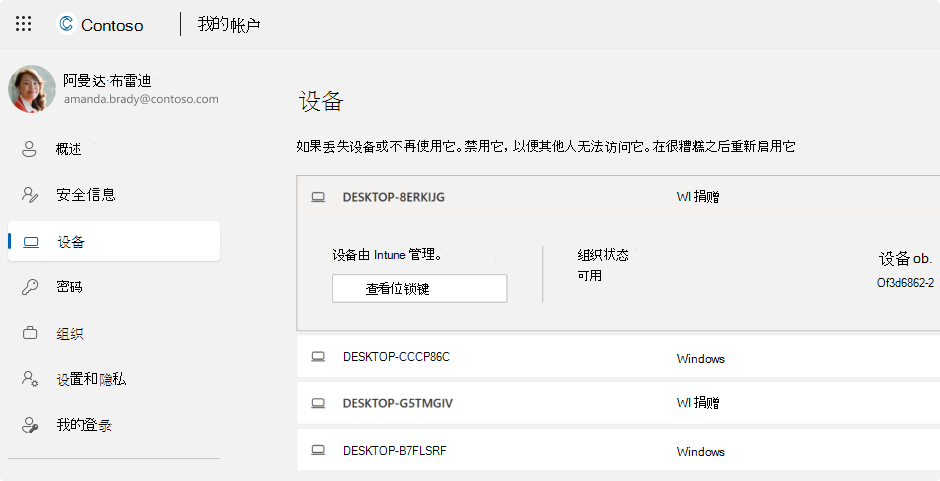Click the 查看位锁键 button

(420, 288)
